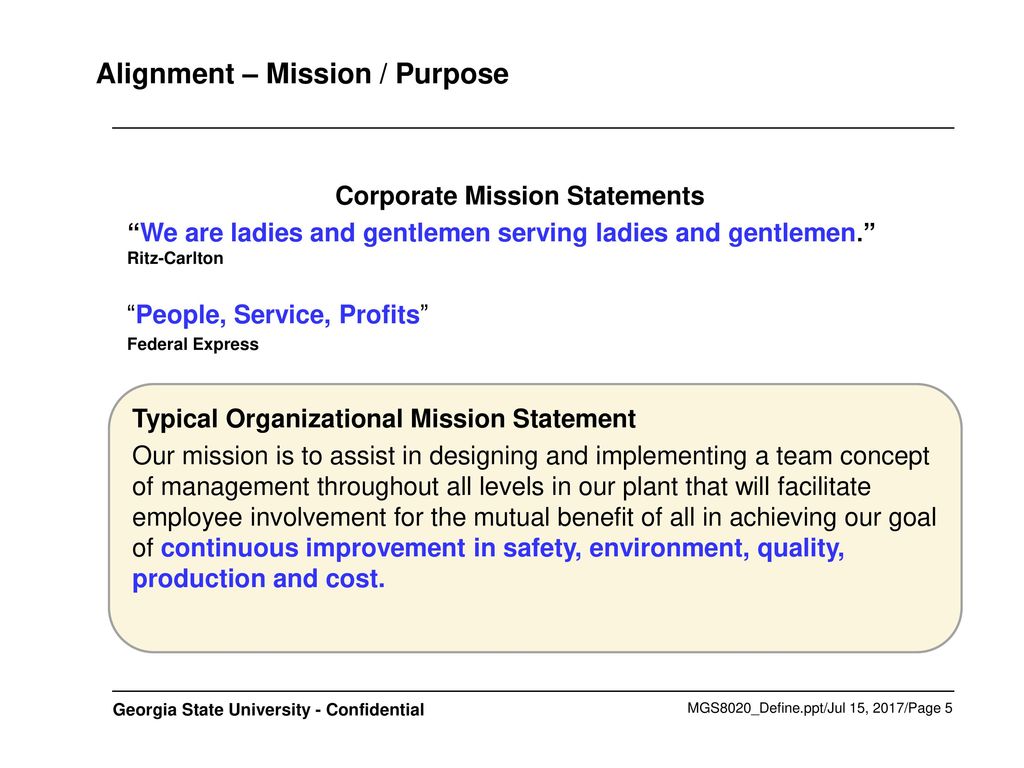Select the Corporate Mission Statements heading
Image resolution: width=1024 pixels, height=768 pixels.
coord(520,196)
